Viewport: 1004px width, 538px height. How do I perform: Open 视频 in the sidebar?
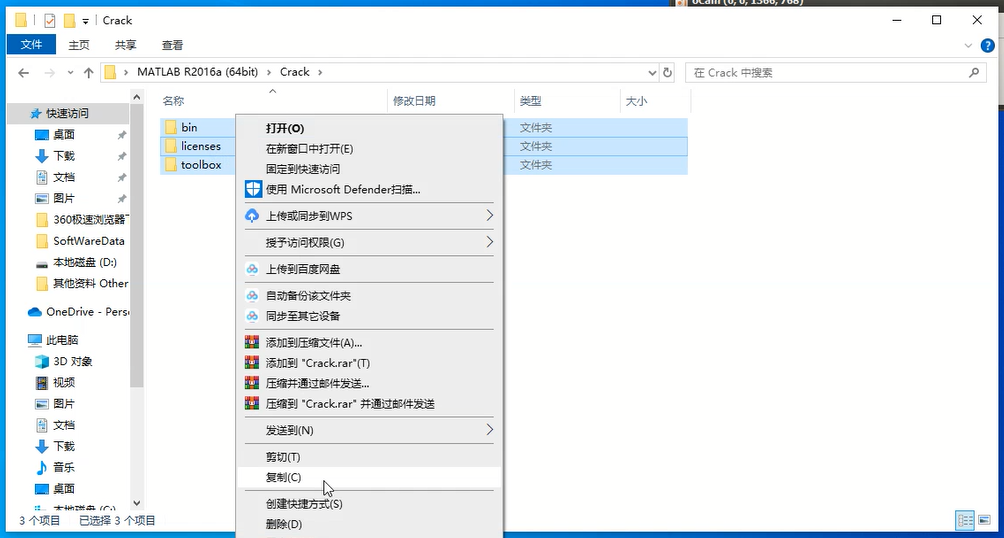[x=54, y=382]
